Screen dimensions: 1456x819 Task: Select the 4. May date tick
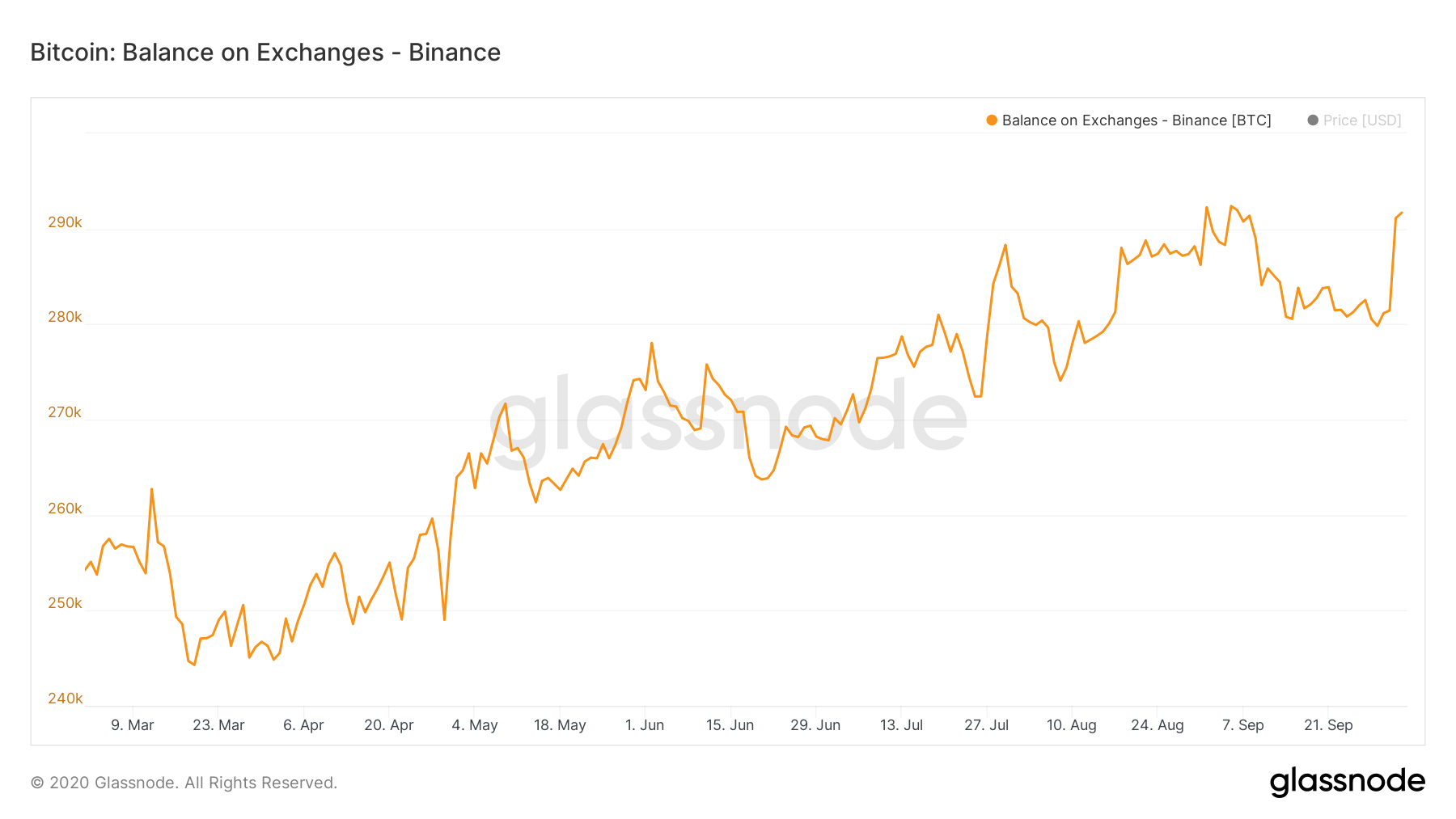click(475, 725)
